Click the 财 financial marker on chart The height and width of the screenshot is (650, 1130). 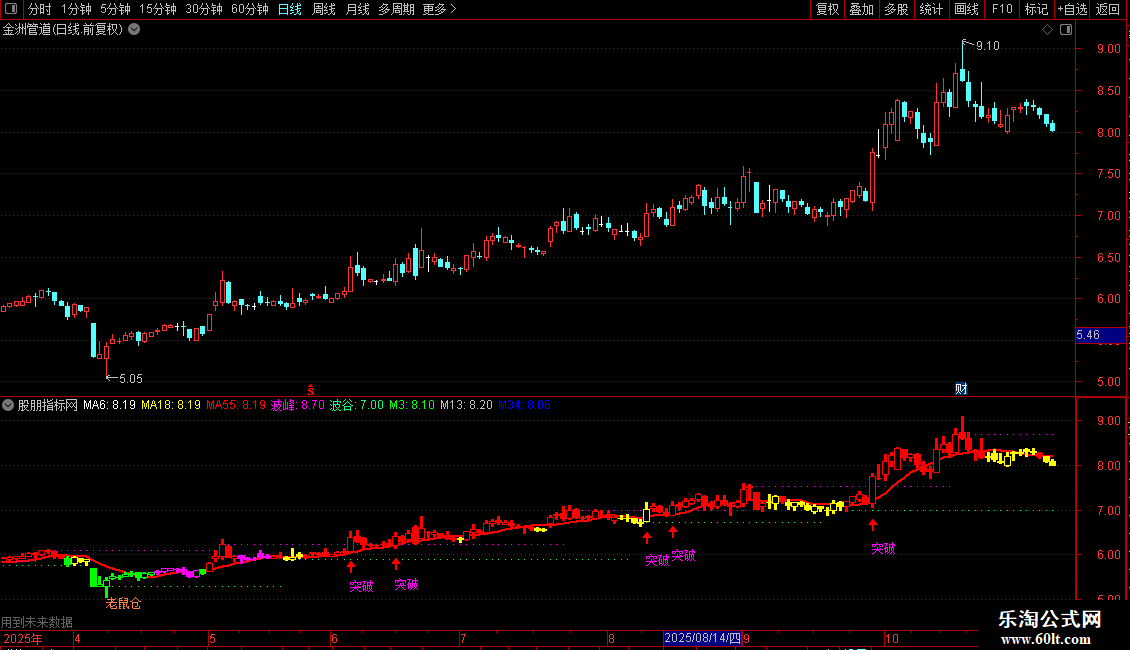click(961, 389)
